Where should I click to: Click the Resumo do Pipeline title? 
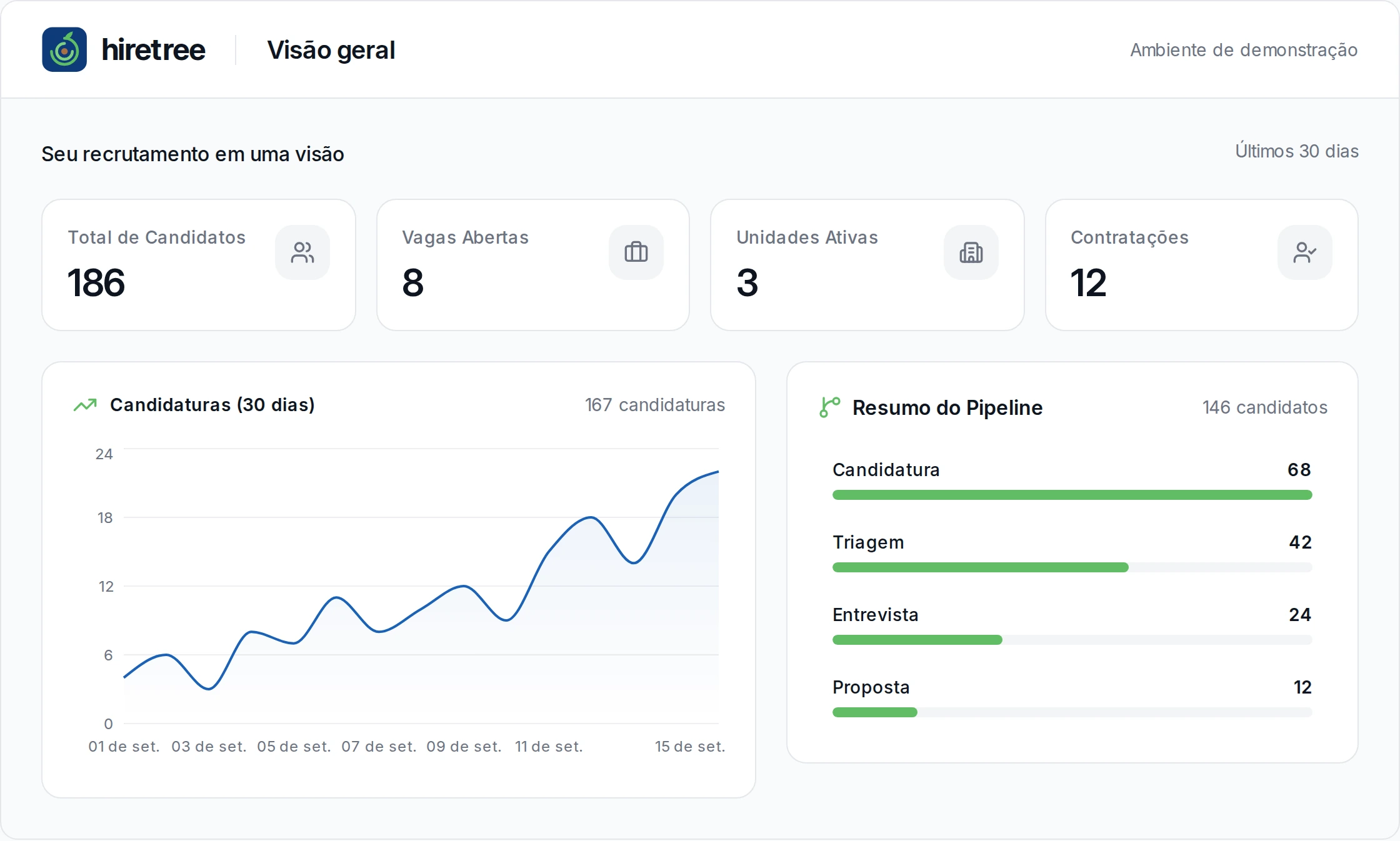[x=947, y=407]
